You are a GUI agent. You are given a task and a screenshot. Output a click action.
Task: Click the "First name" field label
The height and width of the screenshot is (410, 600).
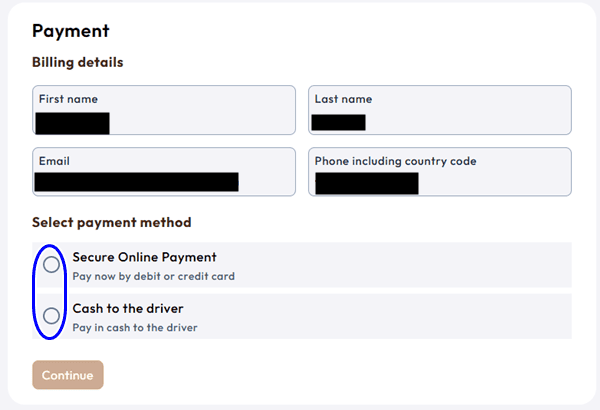click(x=68, y=99)
